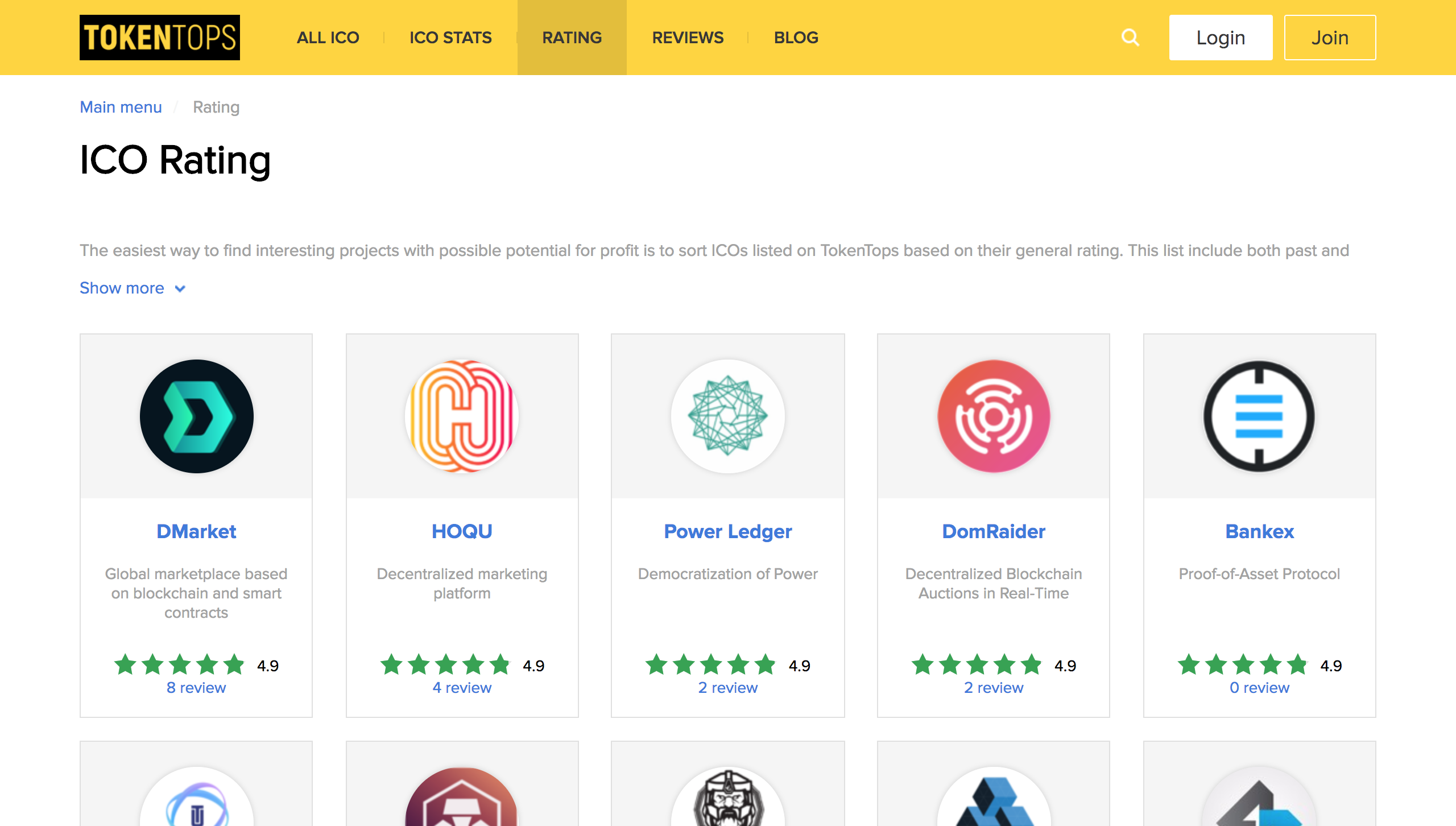Expand the Show more description

pyautogui.click(x=133, y=288)
